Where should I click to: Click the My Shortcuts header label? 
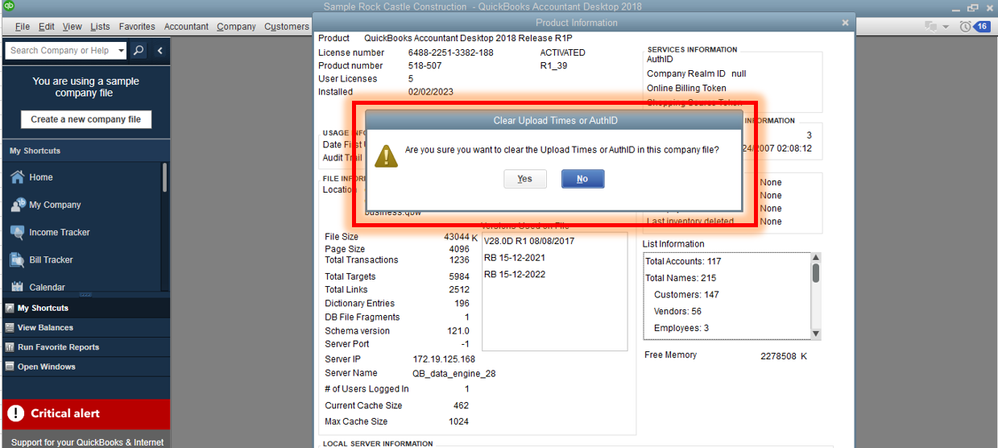35,151
